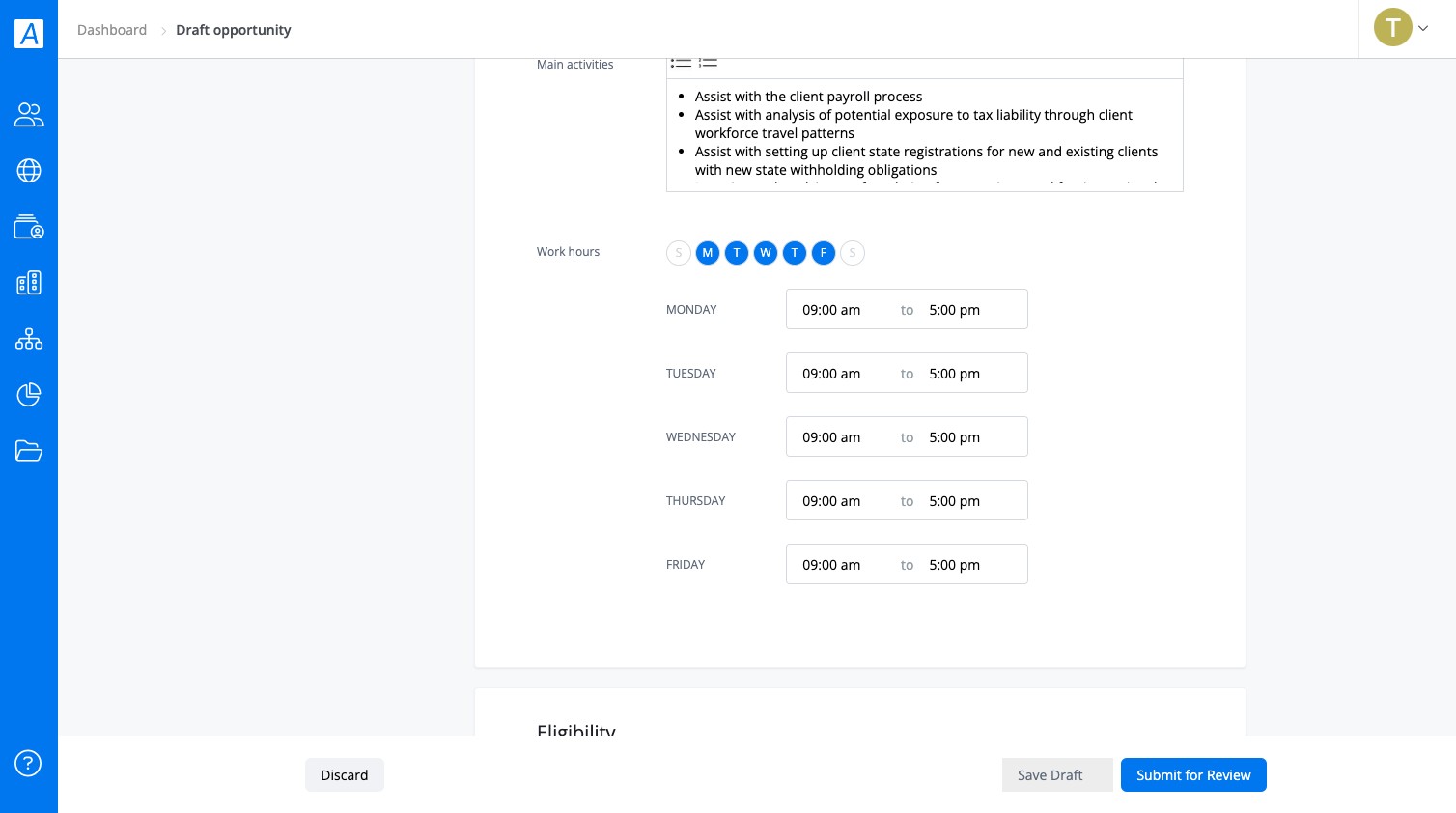Click the user avatar T

[1392, 27]
